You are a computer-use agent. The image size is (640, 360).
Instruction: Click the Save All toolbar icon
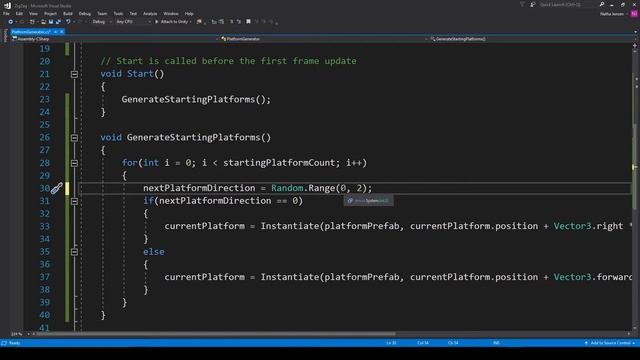[58, 22]
